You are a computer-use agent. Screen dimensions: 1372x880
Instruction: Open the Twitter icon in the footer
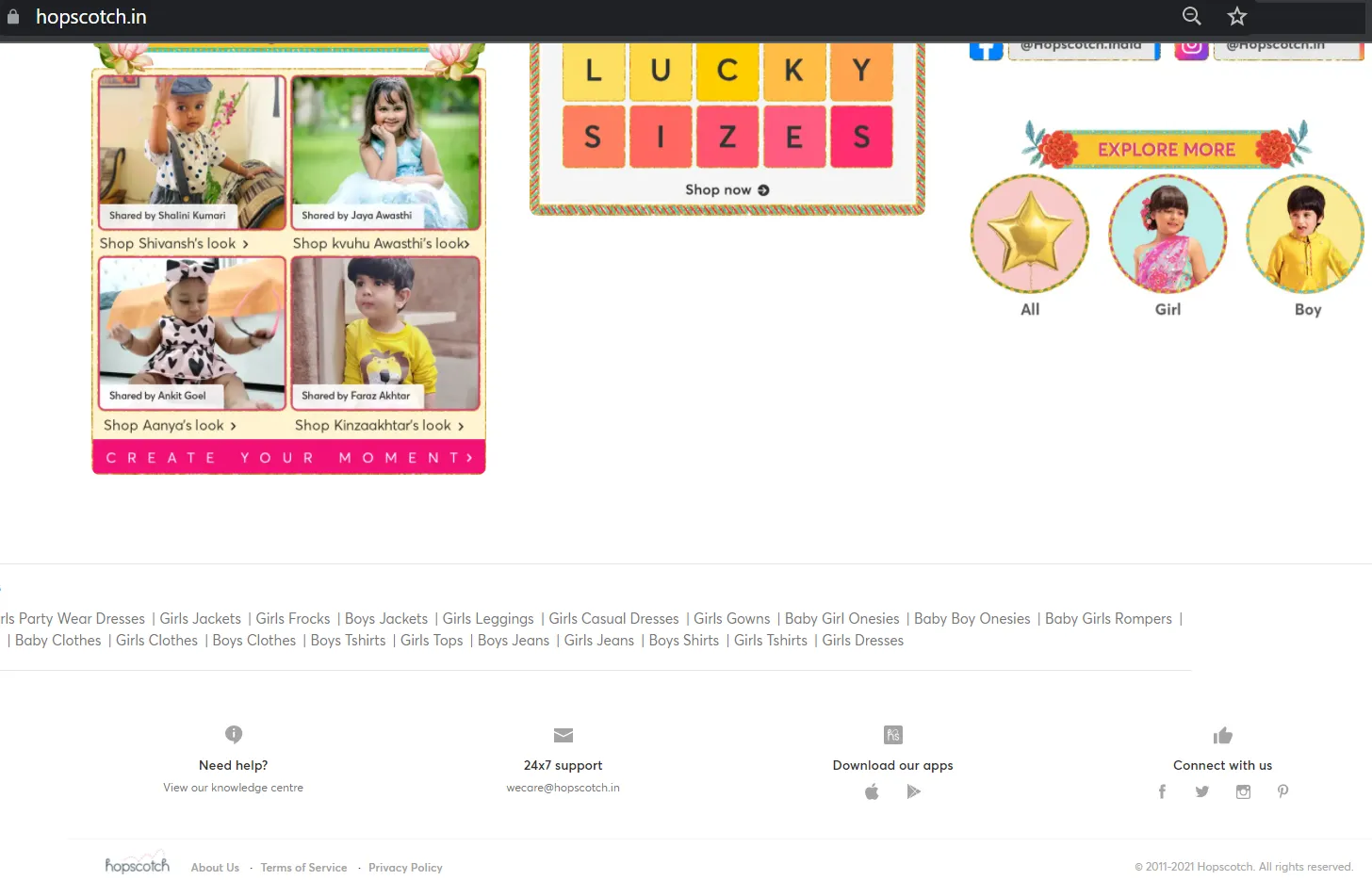pos(1202,791)
